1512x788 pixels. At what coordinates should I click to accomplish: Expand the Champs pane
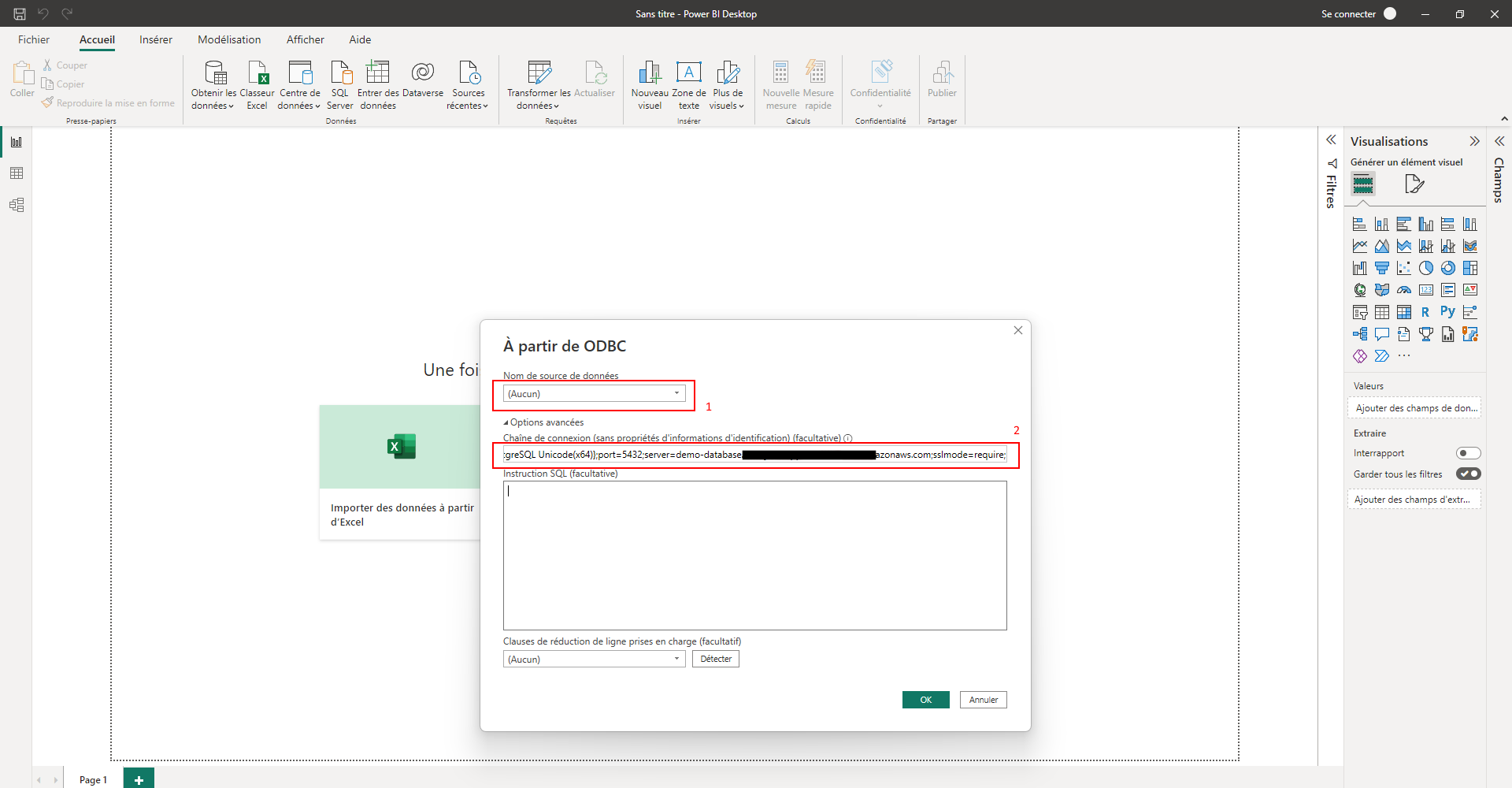coord(1499,141)
